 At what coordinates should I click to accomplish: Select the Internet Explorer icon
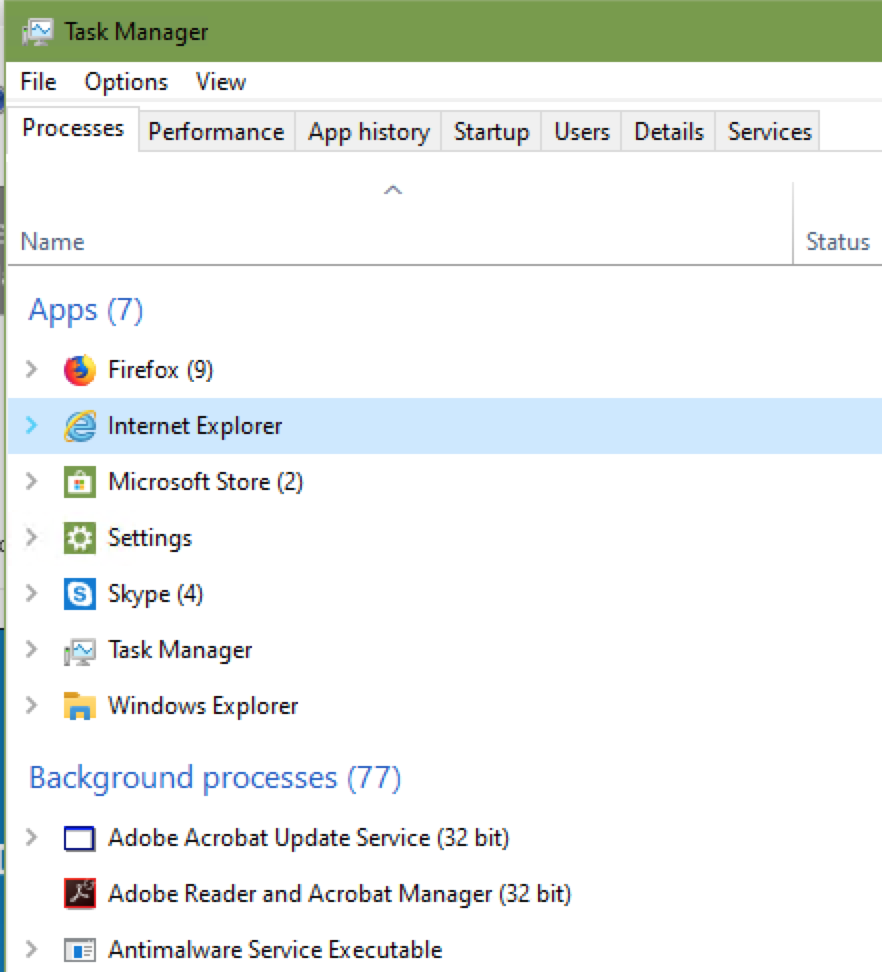coord(80,426)
